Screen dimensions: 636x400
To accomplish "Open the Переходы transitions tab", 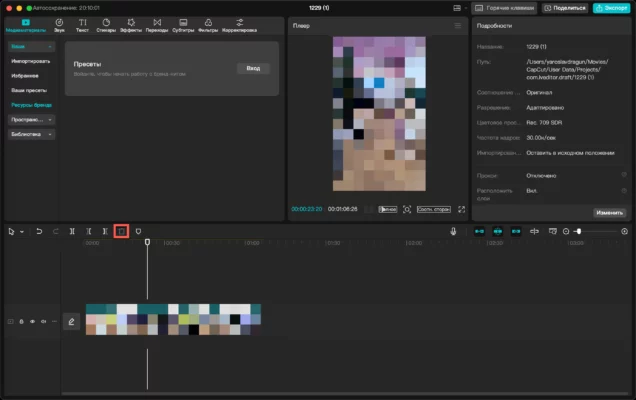I will (x=157, y=26).
